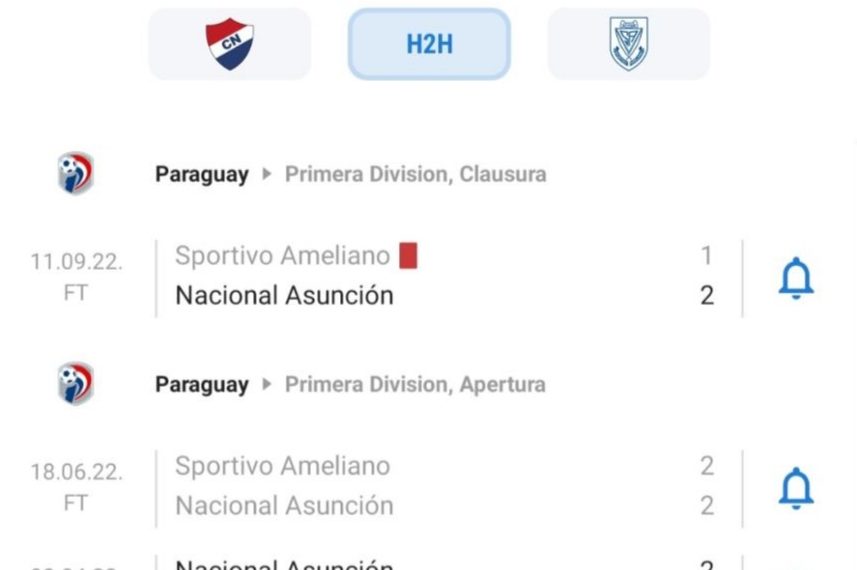This screenshot has width=857, height=570.
Task: Open the Paraguay link above the Clausura match
Action: (201, 174)
